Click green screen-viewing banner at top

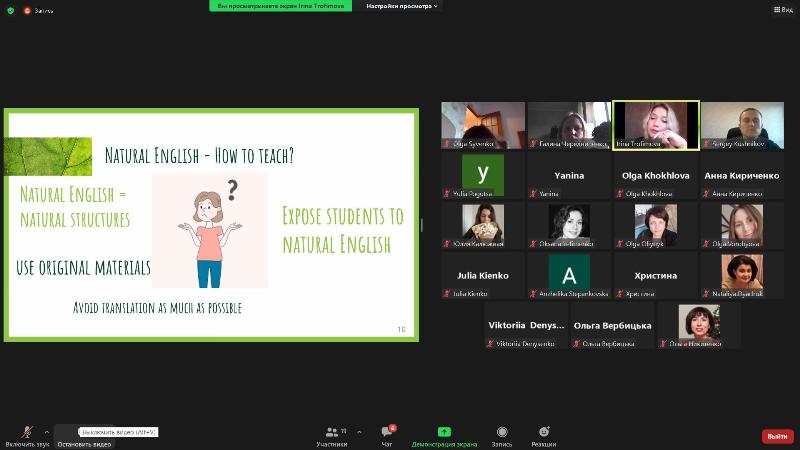tap(281, 6)
